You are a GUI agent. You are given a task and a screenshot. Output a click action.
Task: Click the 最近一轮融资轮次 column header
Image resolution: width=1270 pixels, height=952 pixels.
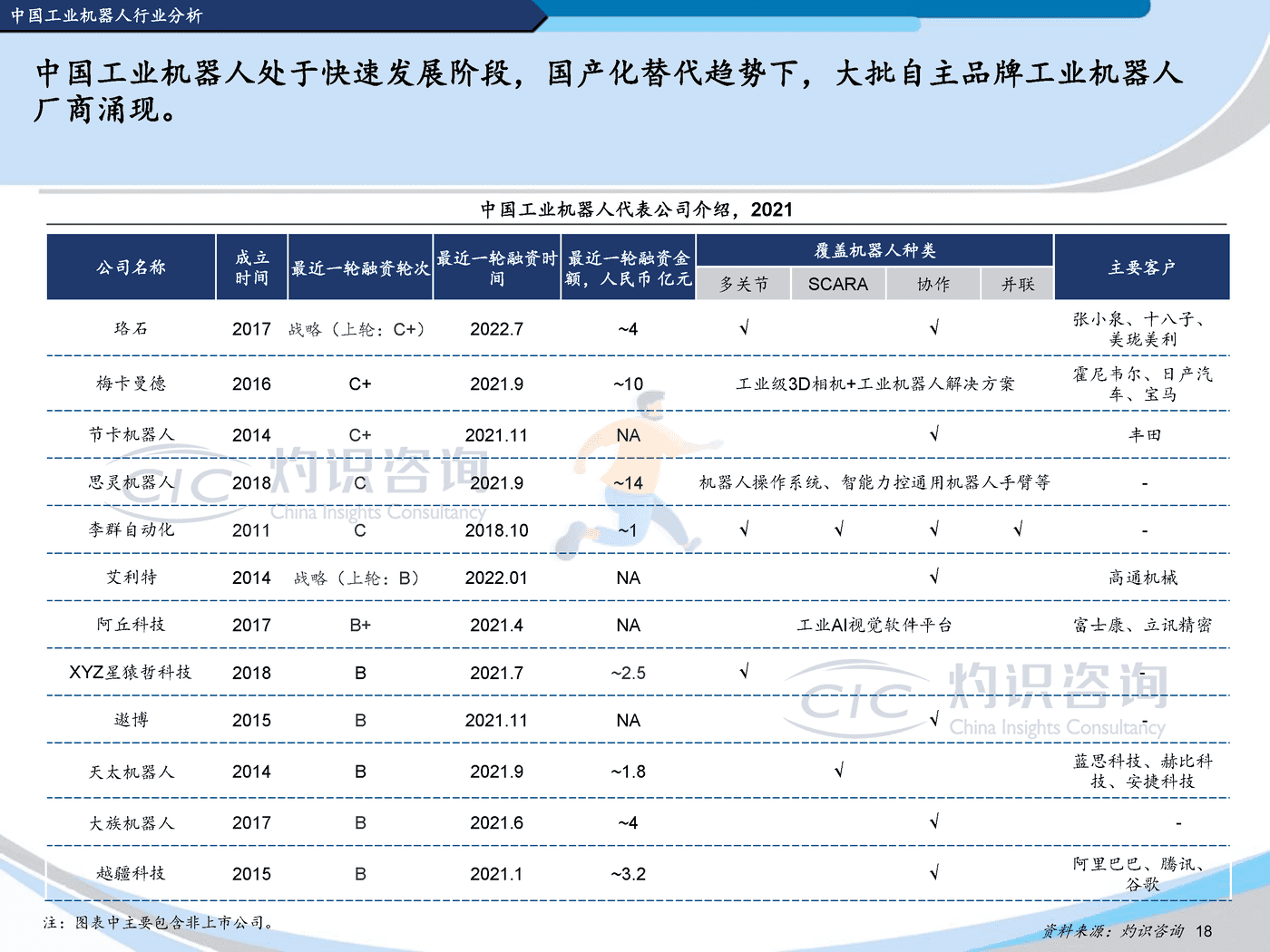click(360, 267)
